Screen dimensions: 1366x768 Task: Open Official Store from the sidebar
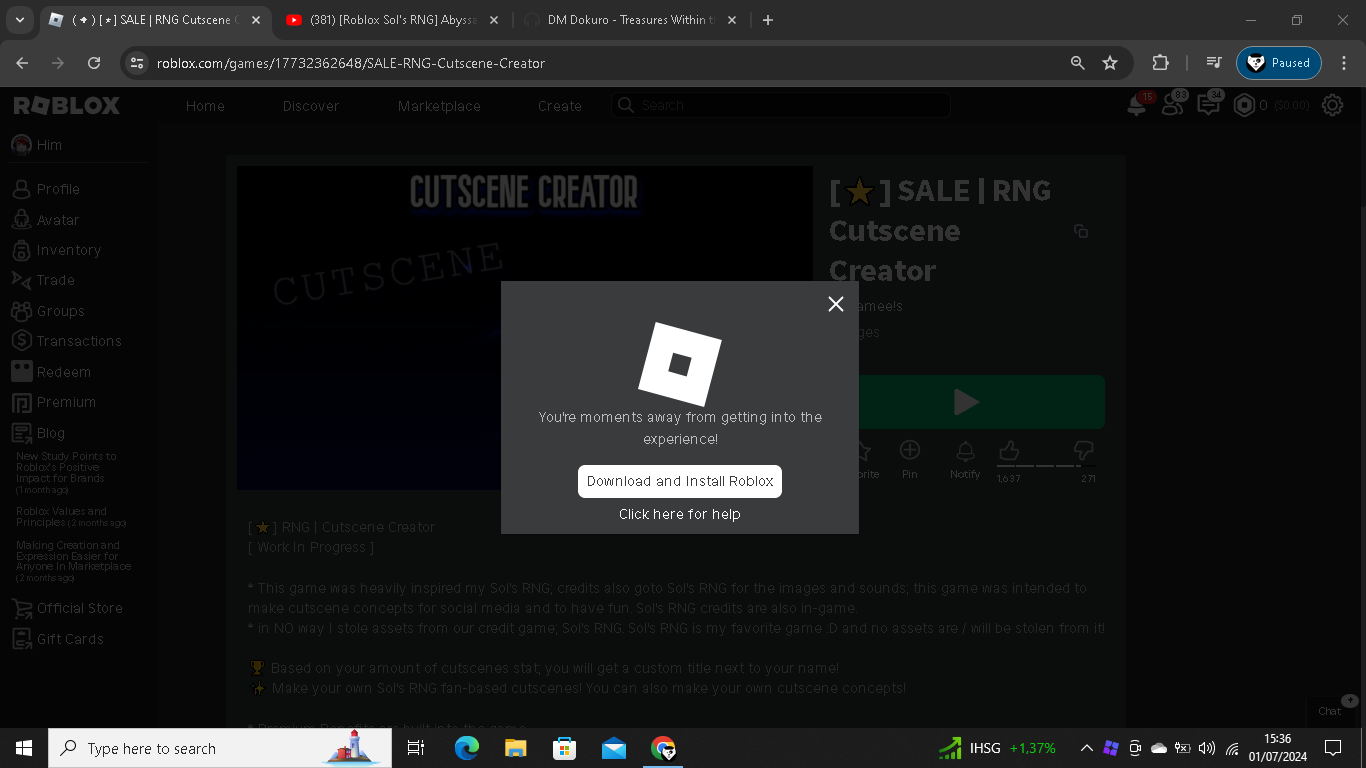click(67, 608)
